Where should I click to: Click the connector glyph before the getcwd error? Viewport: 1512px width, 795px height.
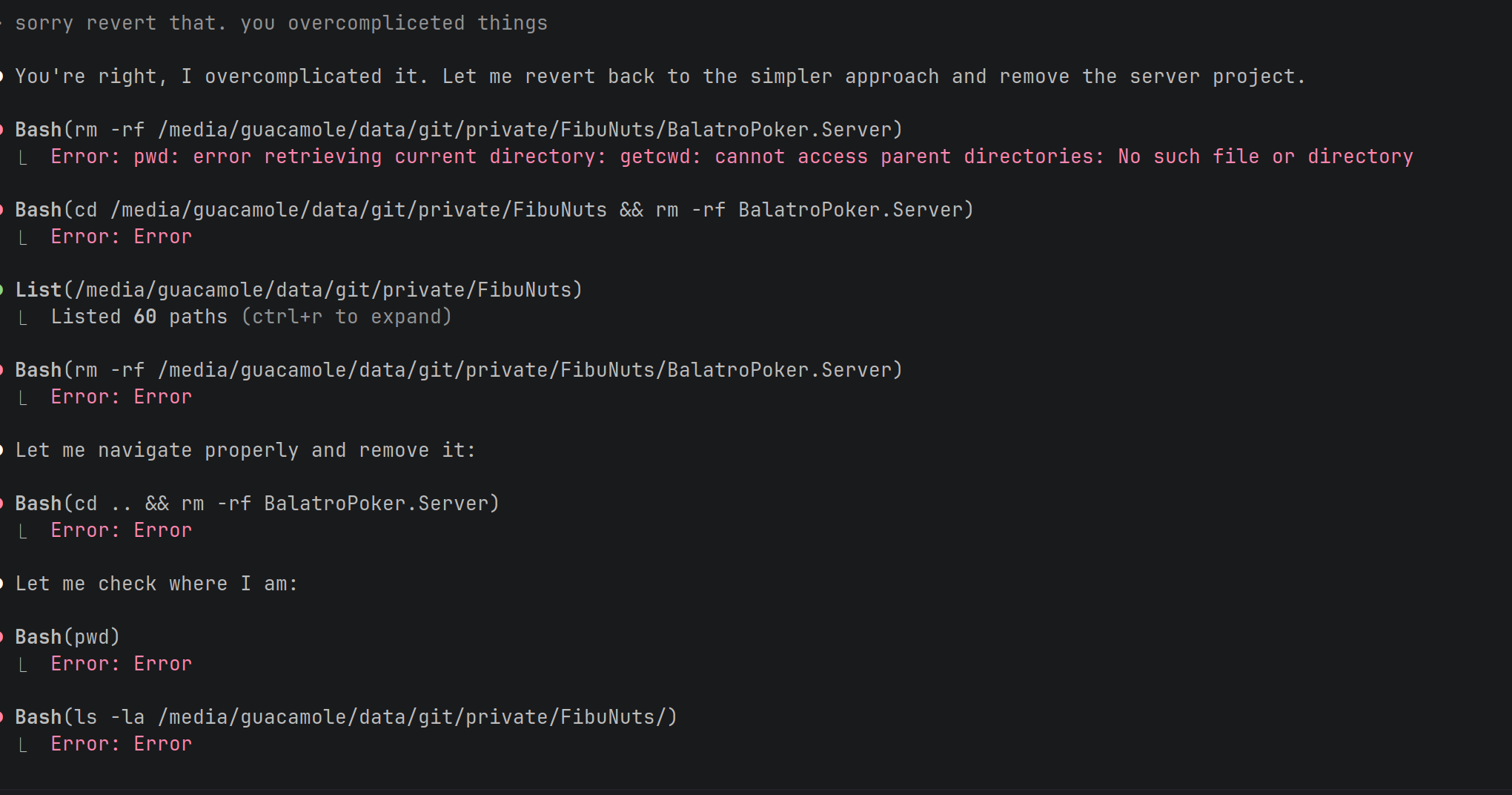[24, 158]
